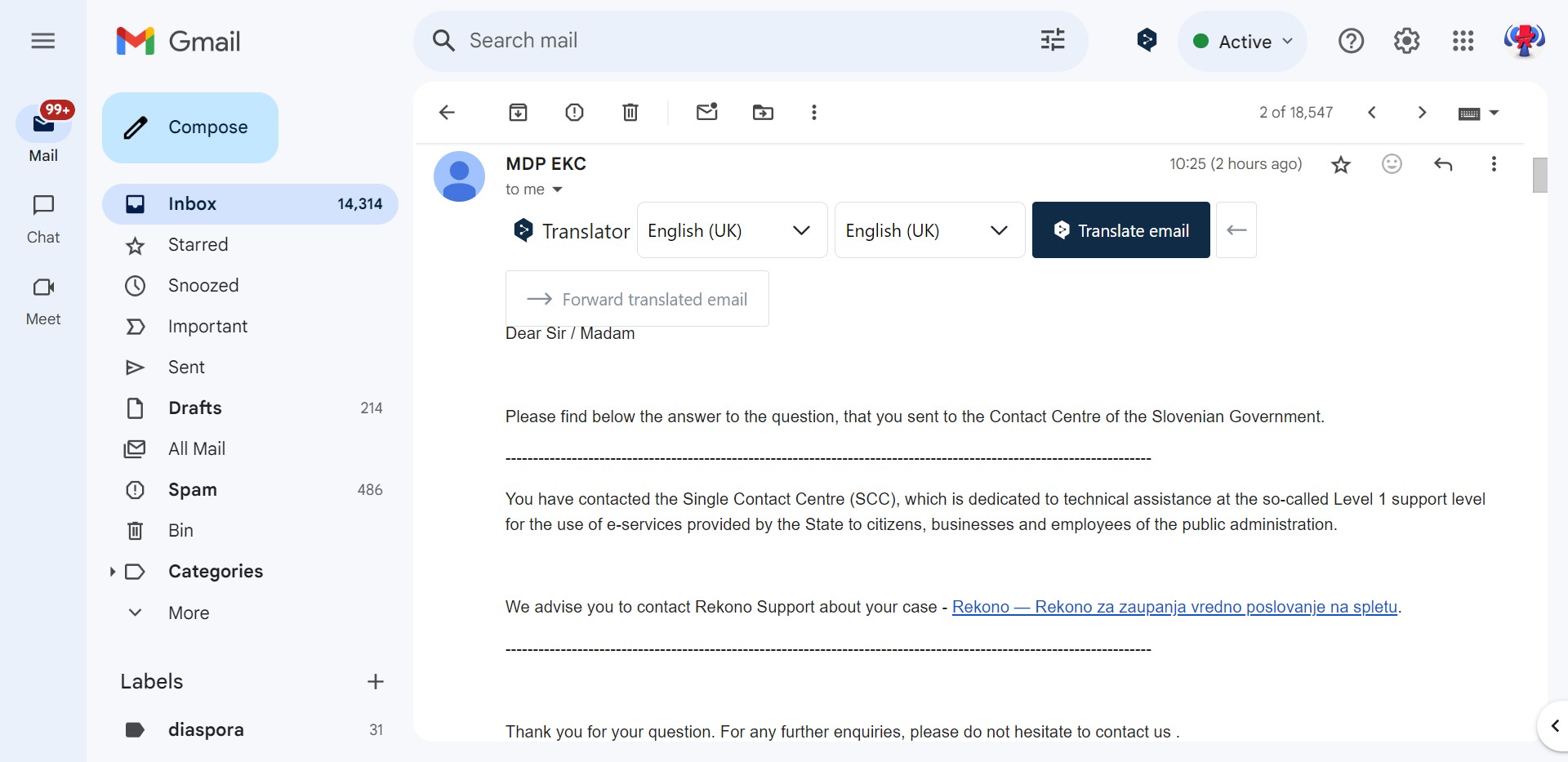This screenshot has height=762, width=1568.
Task: Archive this email with the archive icon
Action: (x=518, y=113)
